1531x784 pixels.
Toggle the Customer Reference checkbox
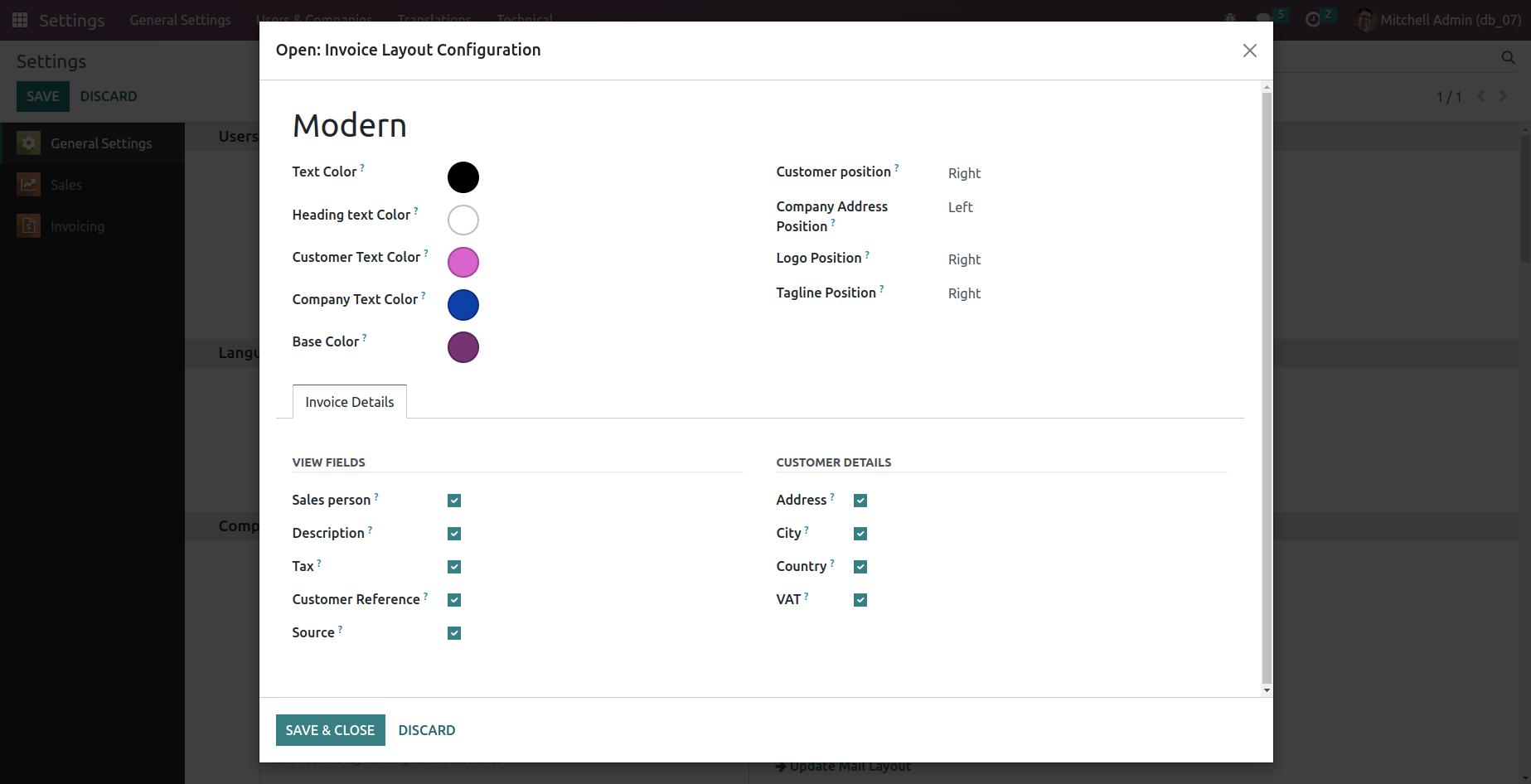pos(454,600)
